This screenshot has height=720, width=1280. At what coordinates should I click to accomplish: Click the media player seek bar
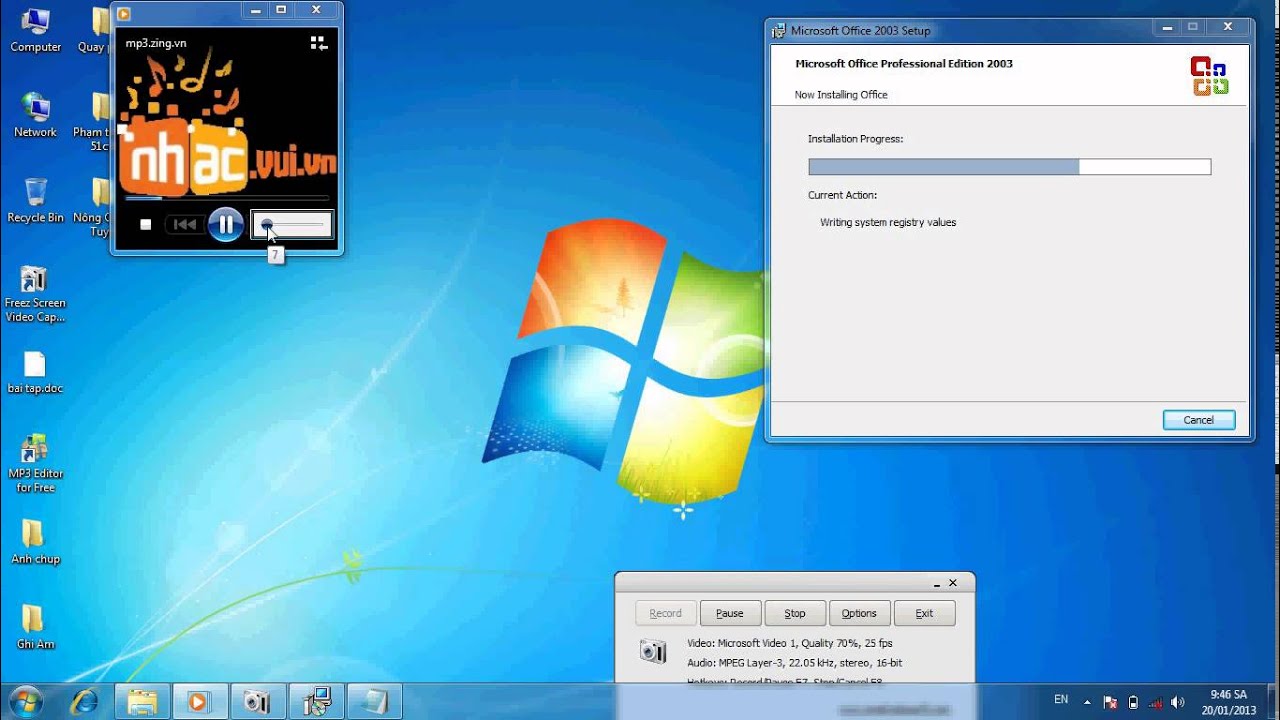coord(226,198)
